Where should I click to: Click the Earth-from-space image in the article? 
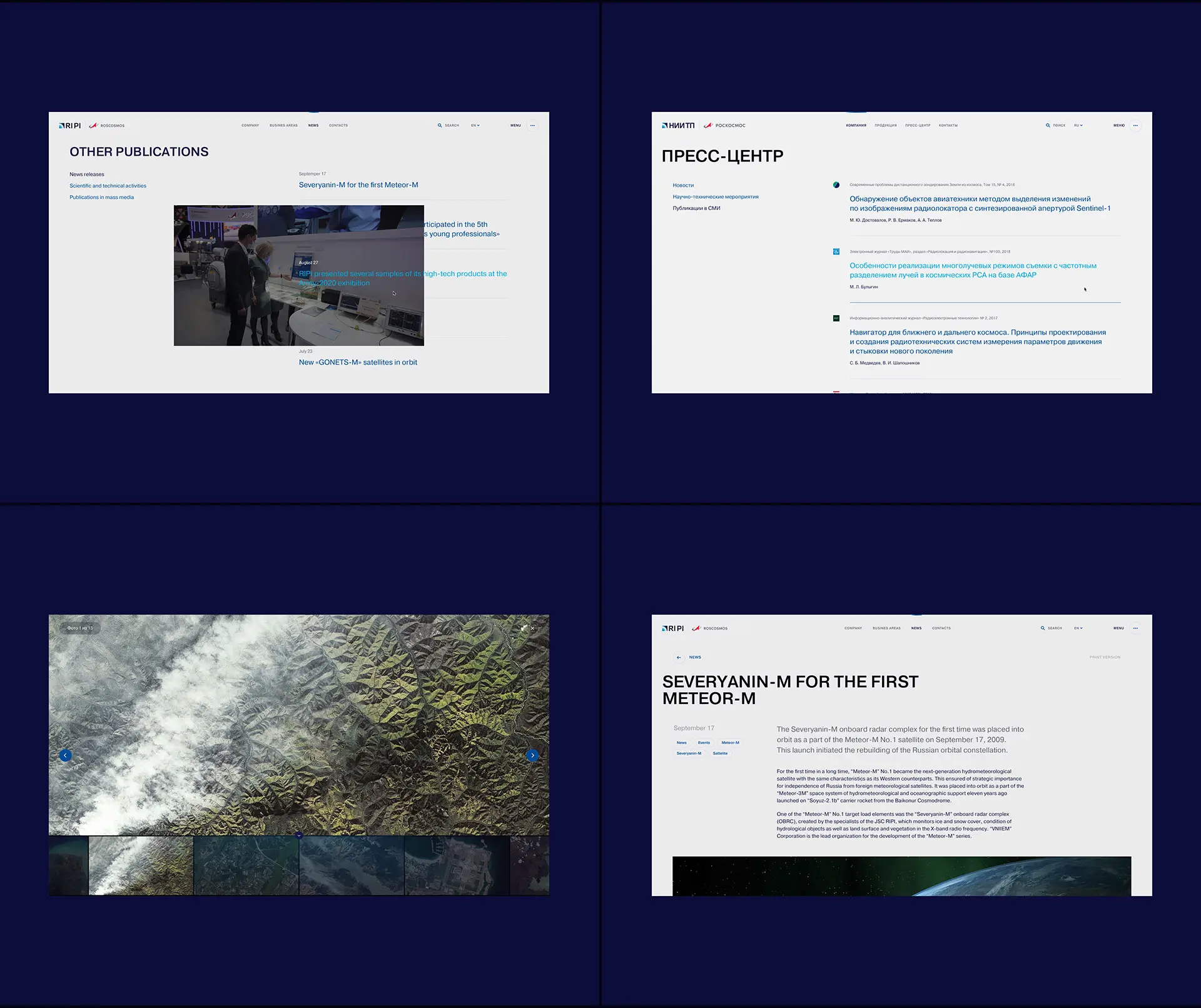point(901,876)
